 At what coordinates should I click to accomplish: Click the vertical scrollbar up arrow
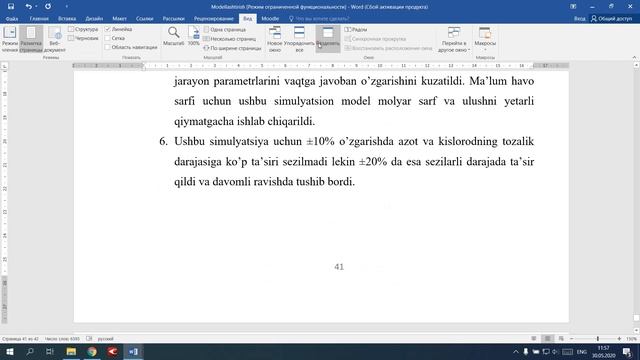click(x=636, y=65)
